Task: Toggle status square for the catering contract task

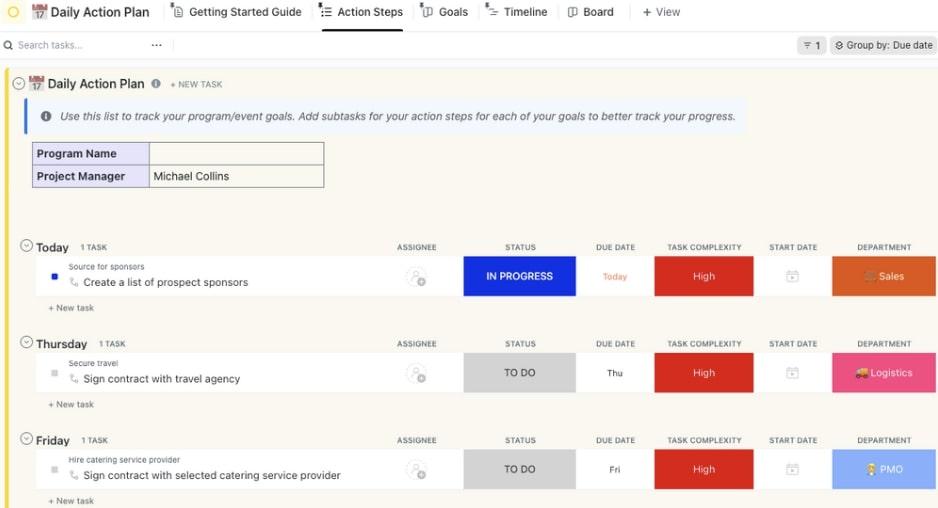Action: pyautogui.click(x=54, y=469)
